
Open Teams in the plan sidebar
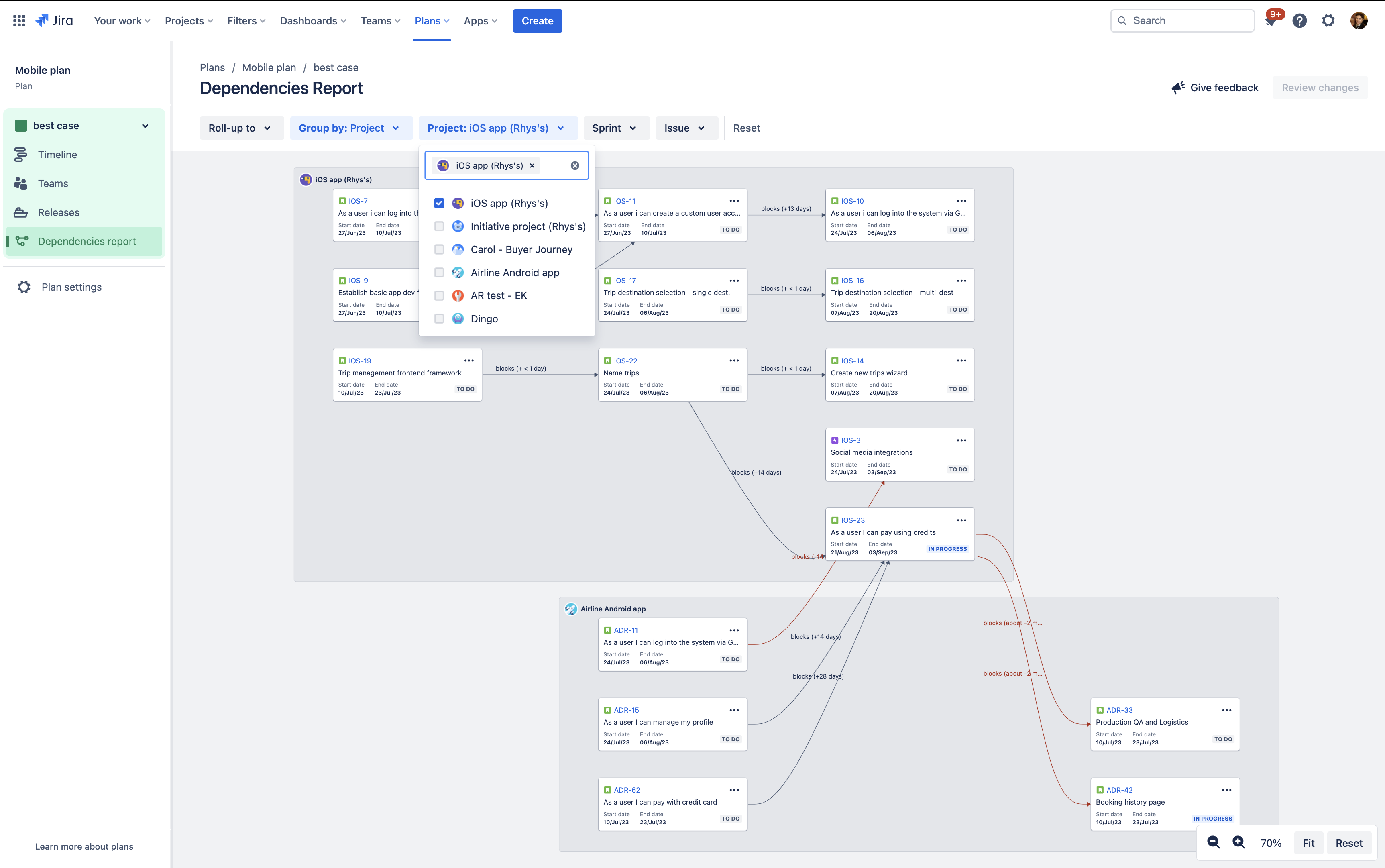[53, 183]
